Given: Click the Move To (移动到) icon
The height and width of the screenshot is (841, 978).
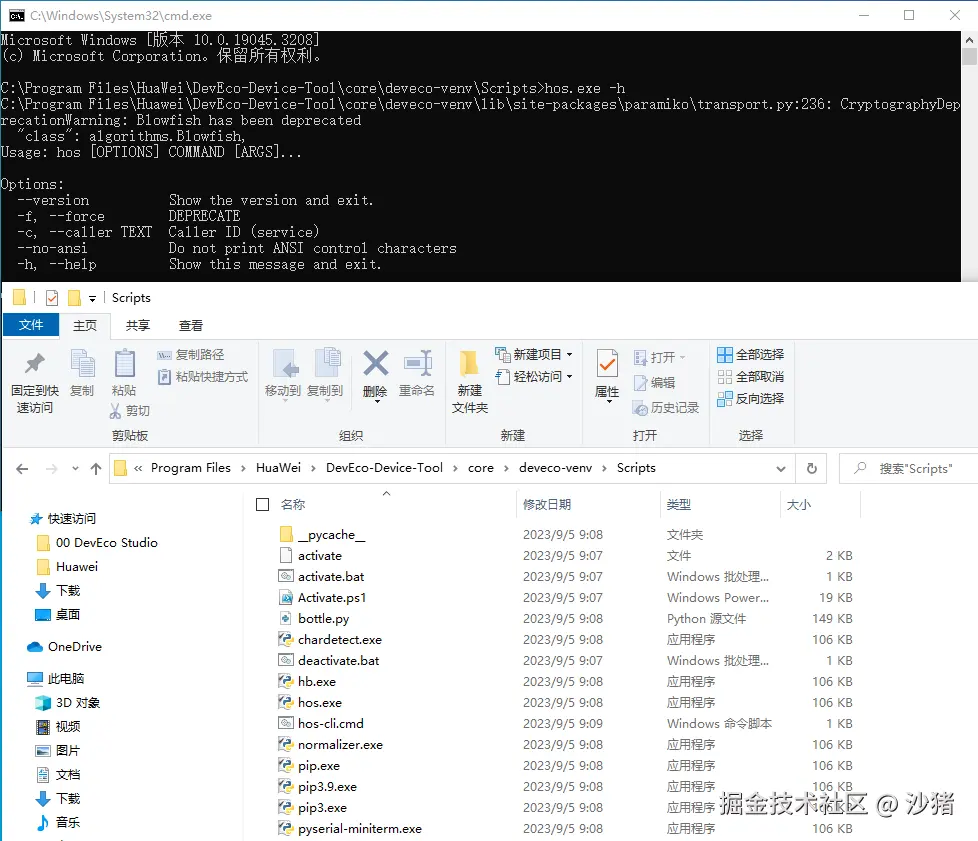Looking at the screenshot, I should [x=286, y=363].
